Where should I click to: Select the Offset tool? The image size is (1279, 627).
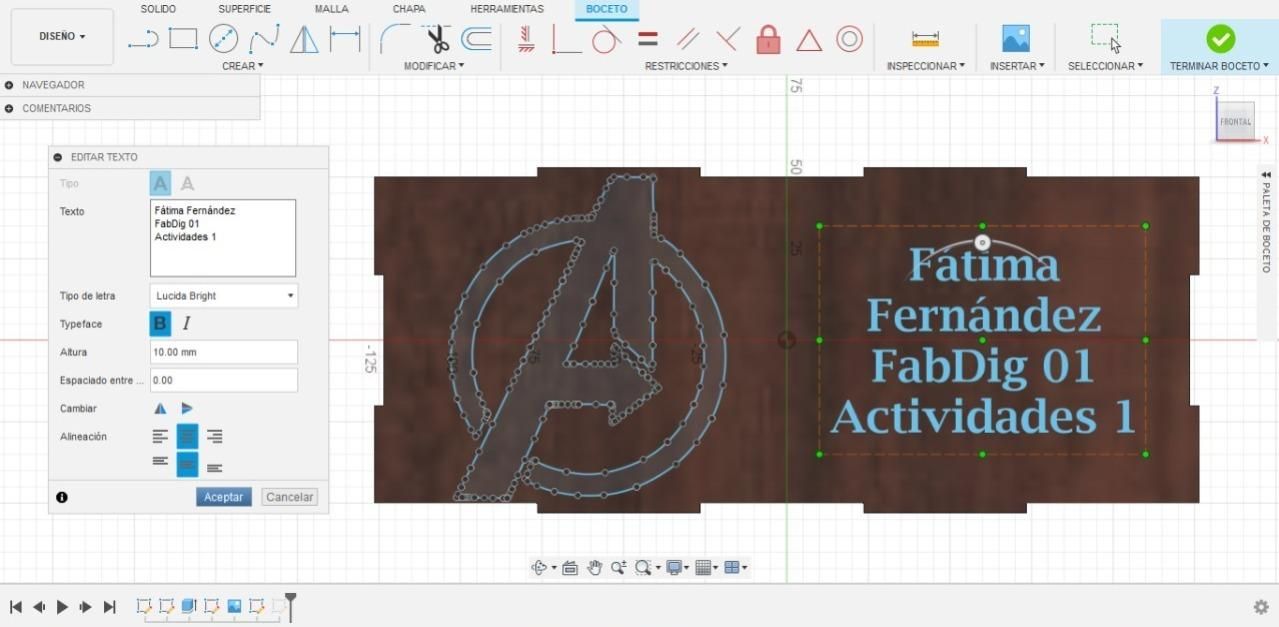click(476, 39)
